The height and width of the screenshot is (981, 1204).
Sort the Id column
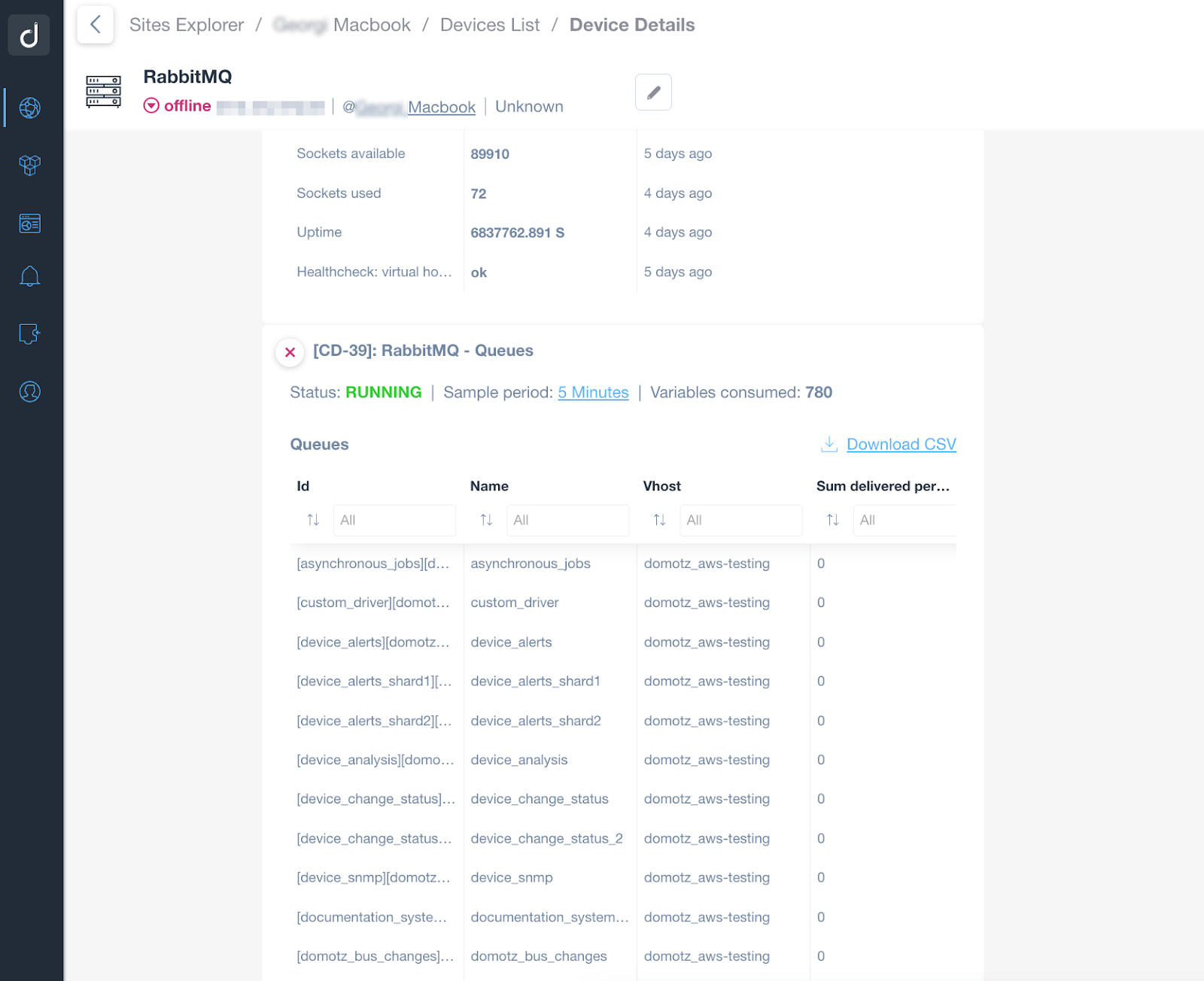point(313,520)
